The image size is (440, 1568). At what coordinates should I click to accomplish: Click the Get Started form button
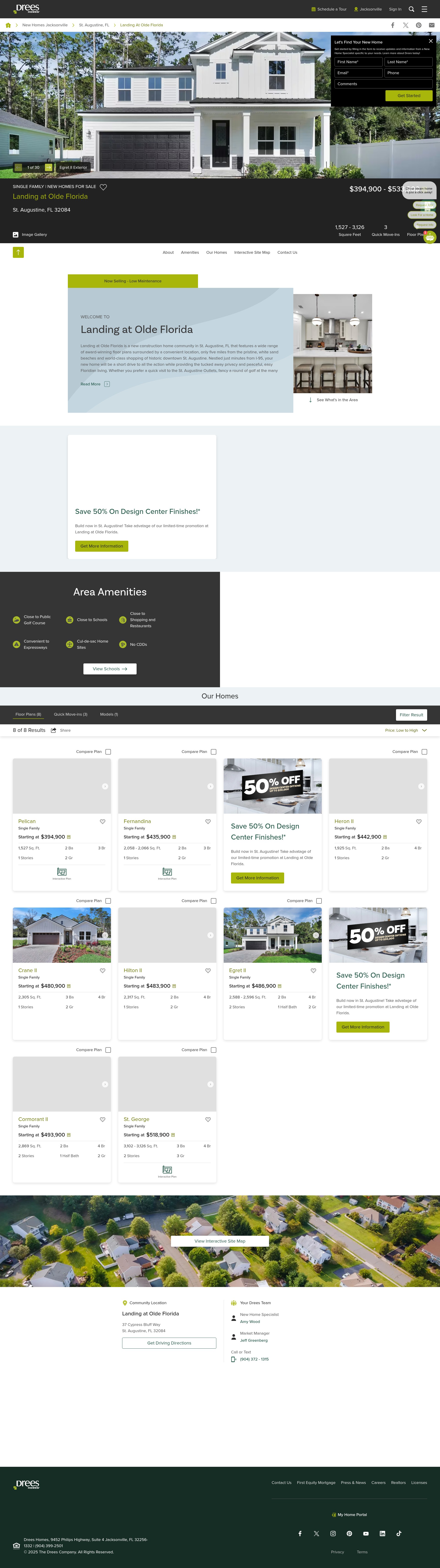(x=409, y=95)
